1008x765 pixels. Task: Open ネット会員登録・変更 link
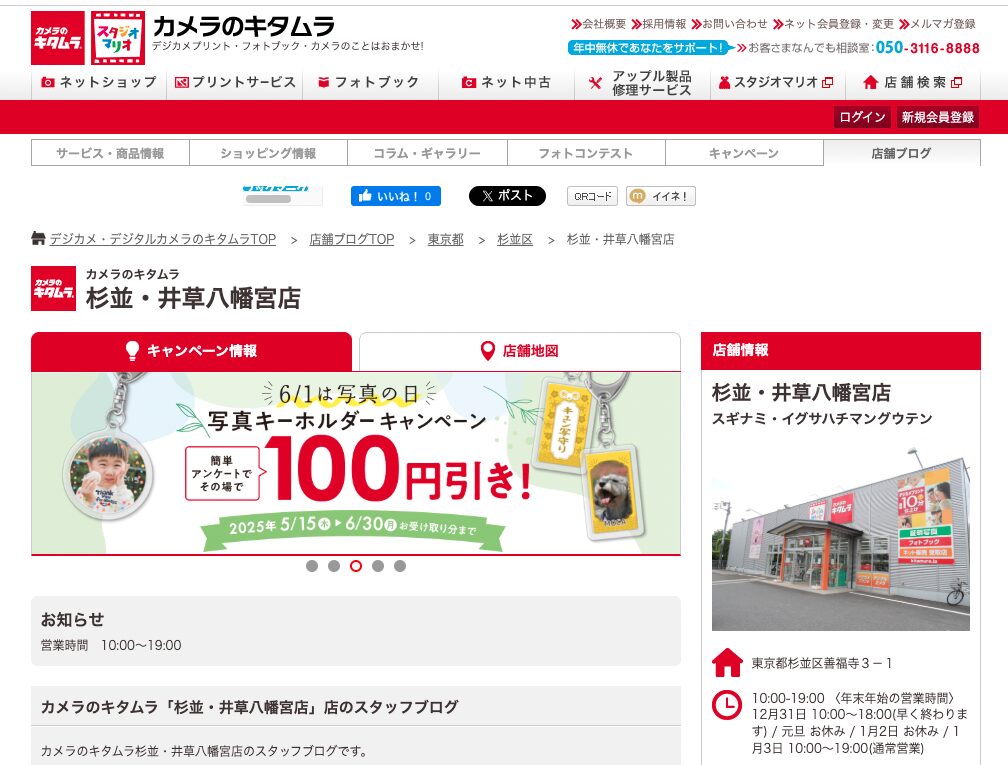(833, 24)
